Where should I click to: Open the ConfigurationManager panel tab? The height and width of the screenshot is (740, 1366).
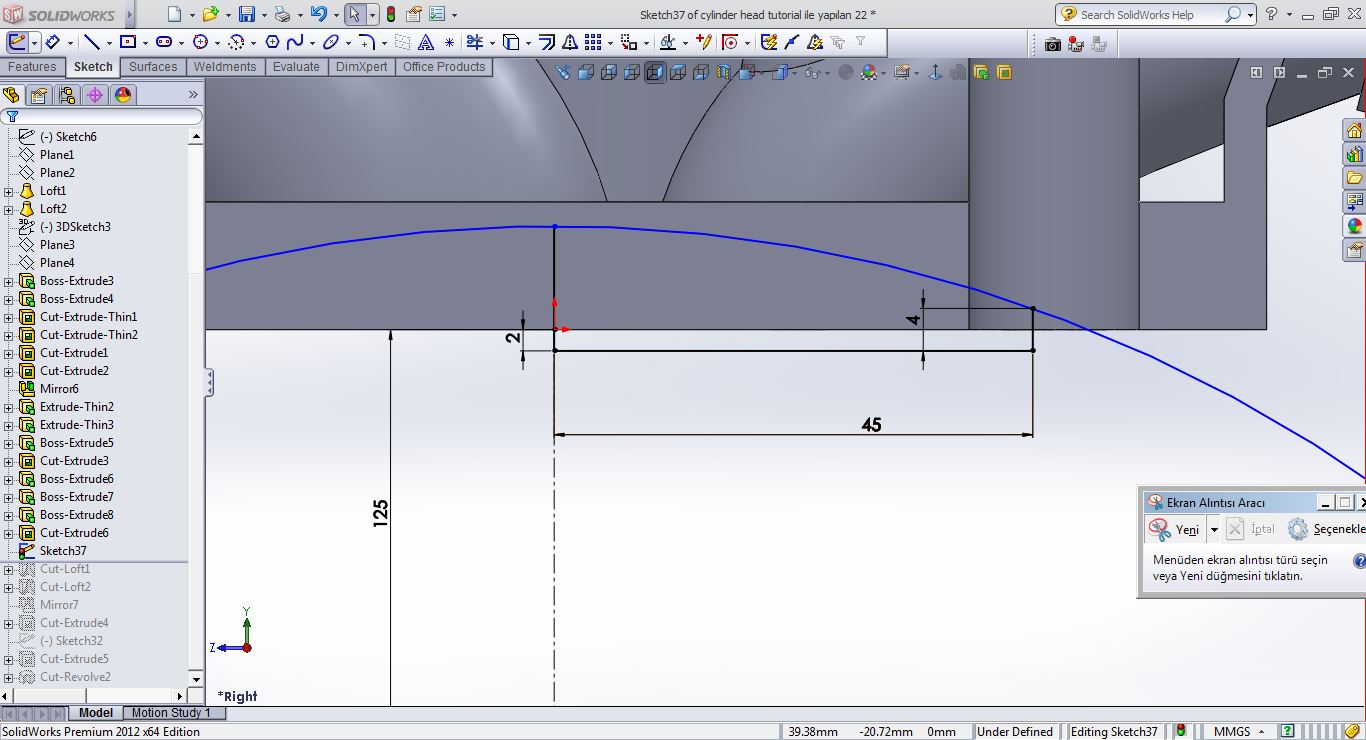click(x=67, y=95)
